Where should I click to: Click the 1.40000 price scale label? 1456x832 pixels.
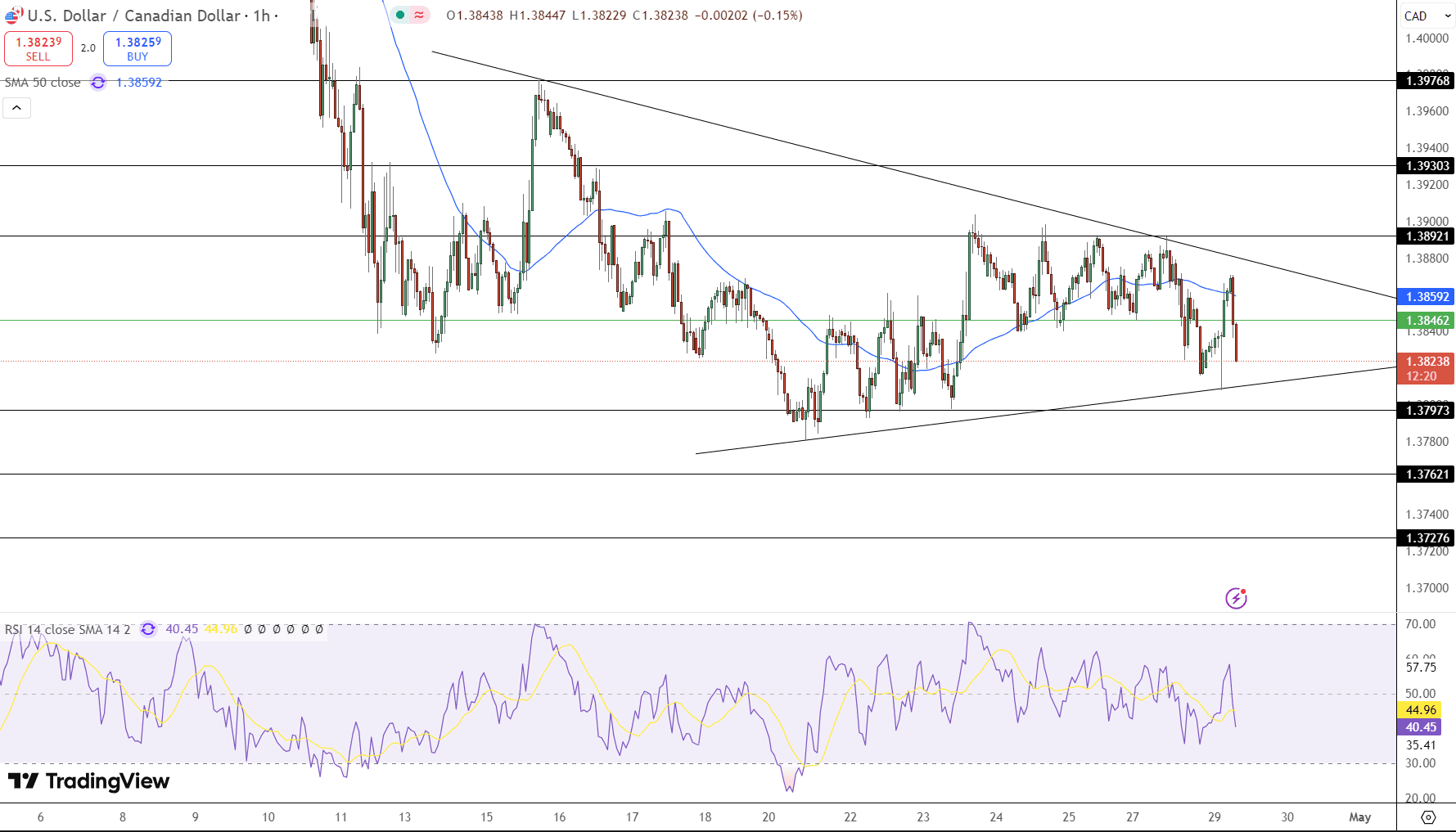1427,38
